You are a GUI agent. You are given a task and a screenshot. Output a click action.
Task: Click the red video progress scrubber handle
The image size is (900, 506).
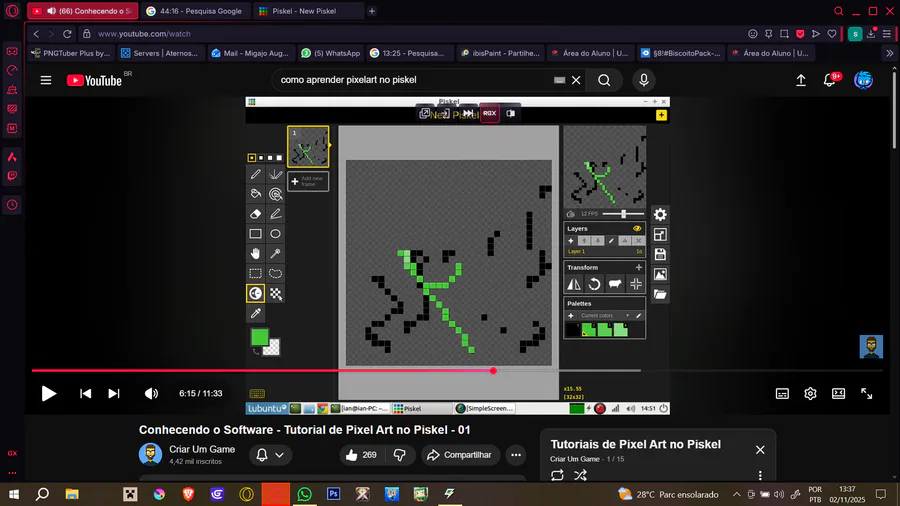coord(493,371)
